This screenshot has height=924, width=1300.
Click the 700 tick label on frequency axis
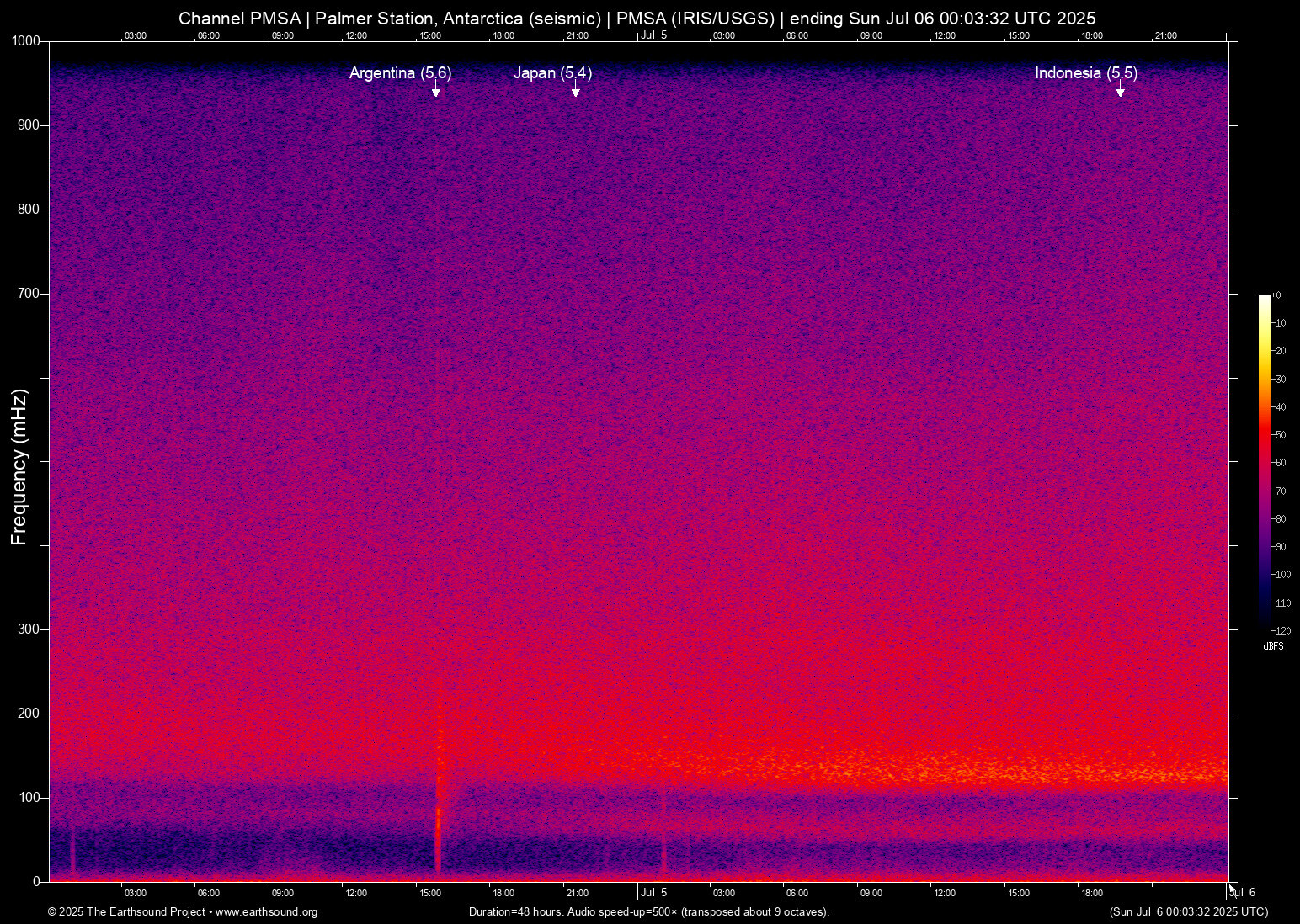click(29, 294)
